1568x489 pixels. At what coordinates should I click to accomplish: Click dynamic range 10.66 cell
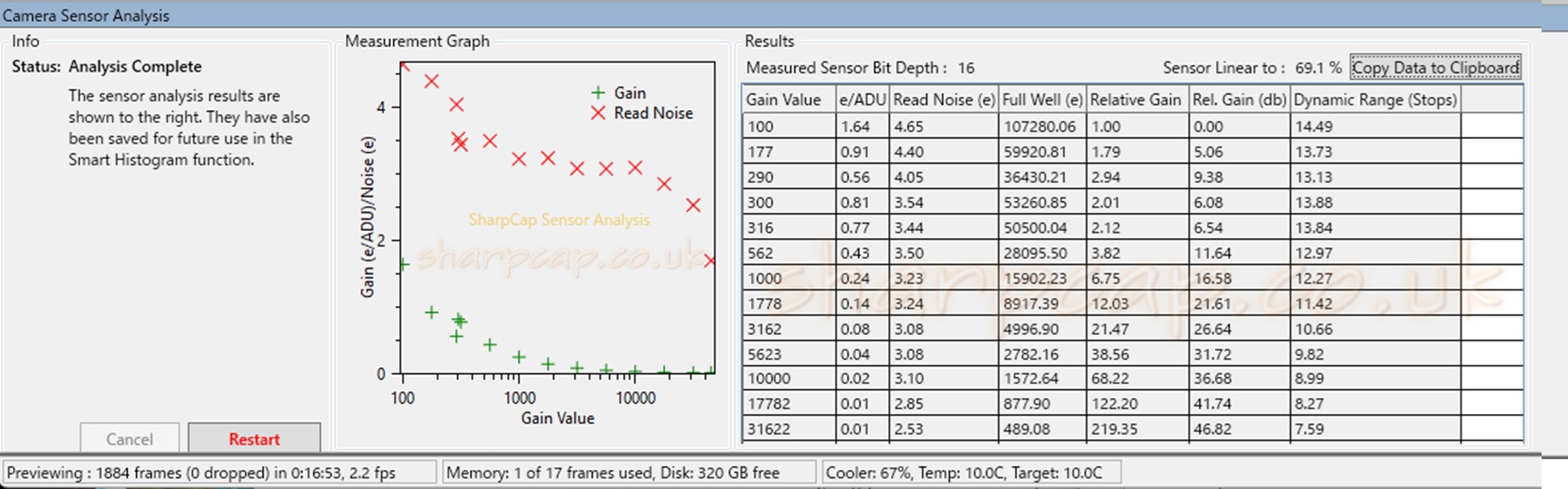(x=1375, y=329)
